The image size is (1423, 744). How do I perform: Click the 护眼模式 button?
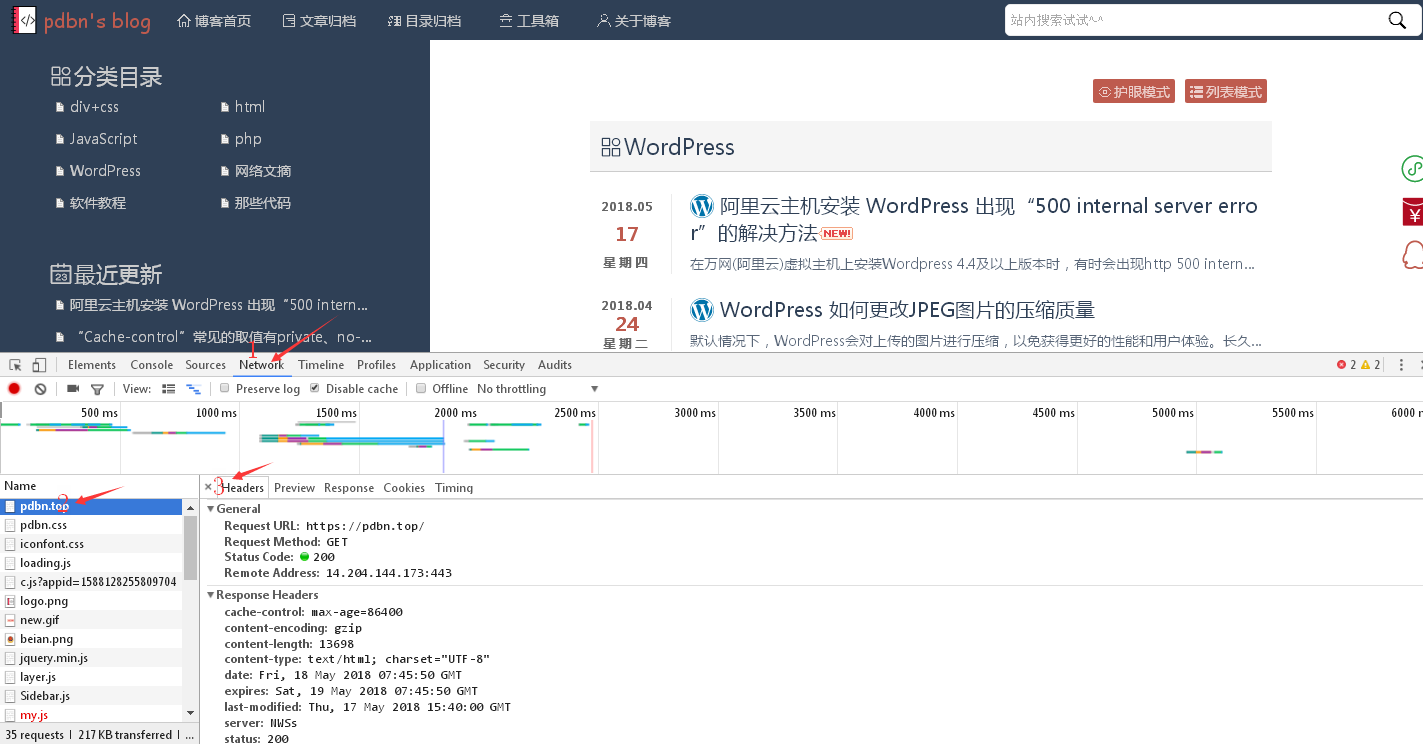point(1133,92)
